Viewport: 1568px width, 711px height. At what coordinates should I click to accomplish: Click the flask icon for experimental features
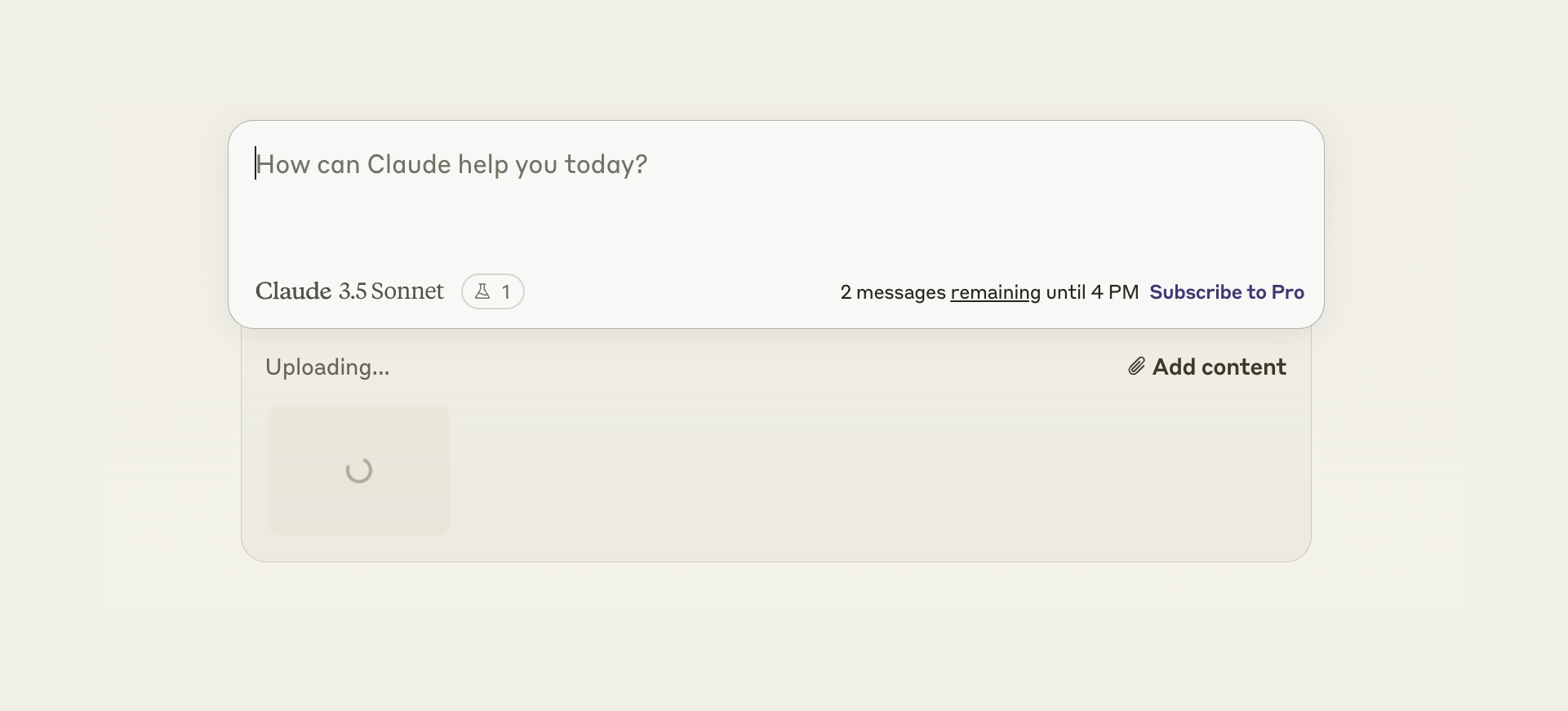(x=482, y=291)
